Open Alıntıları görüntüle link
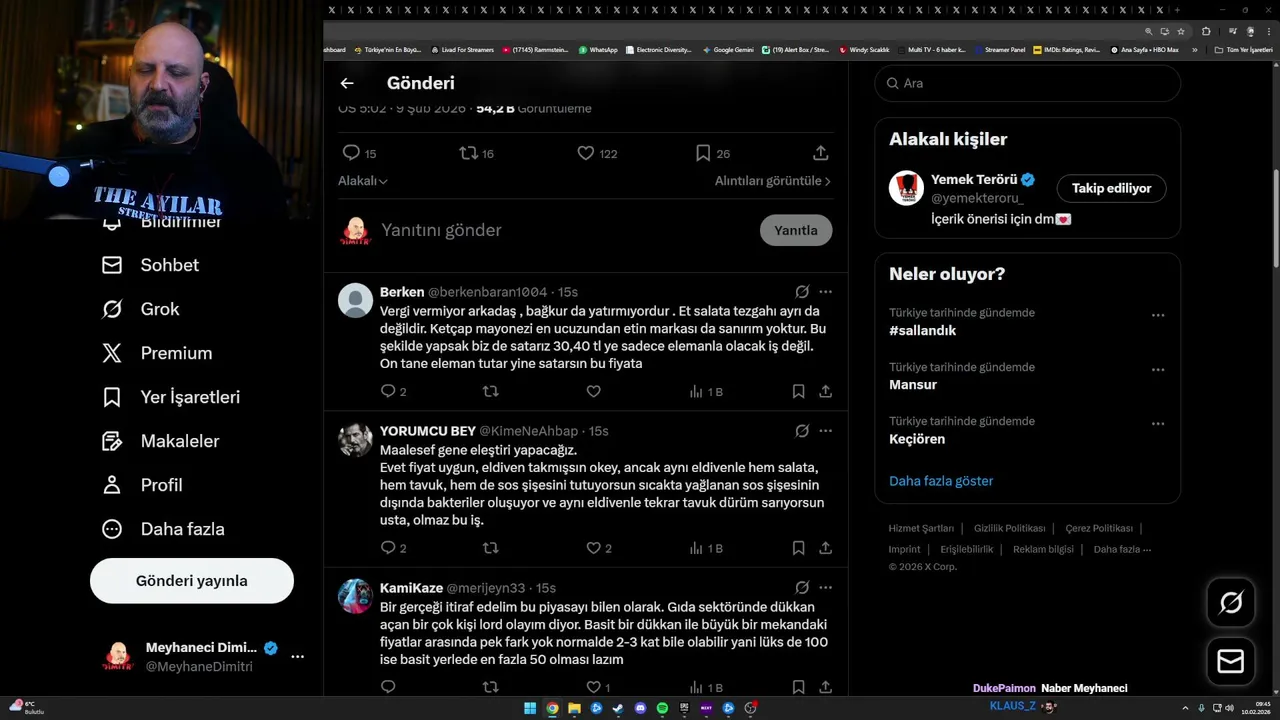 point(773,181)
